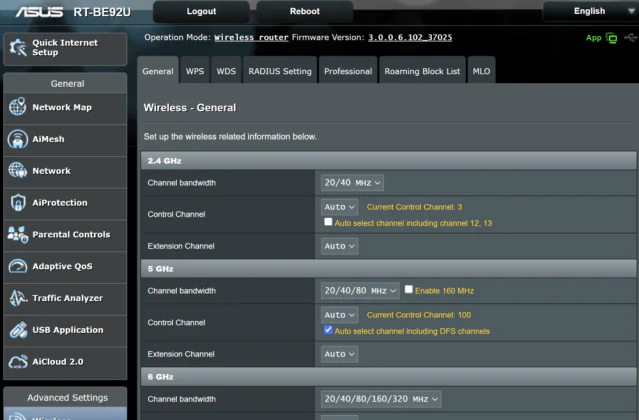
Task: Open the Quick Internet Setup icon
Action: pos(18,48)
